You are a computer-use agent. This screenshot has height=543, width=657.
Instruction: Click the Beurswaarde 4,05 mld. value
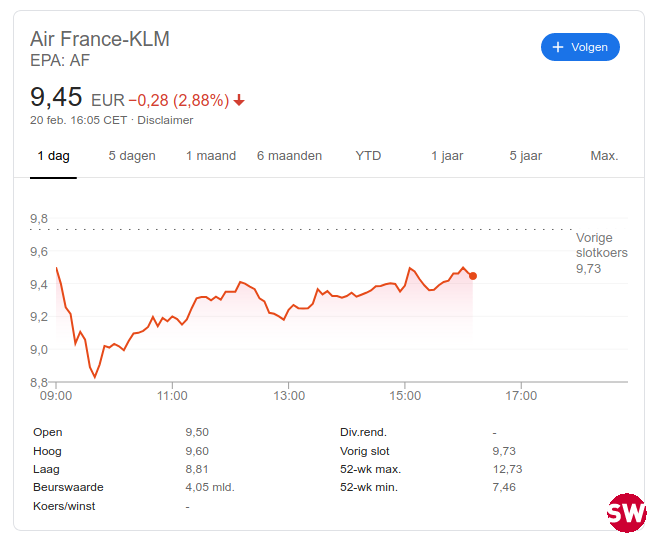click(210, 487)
